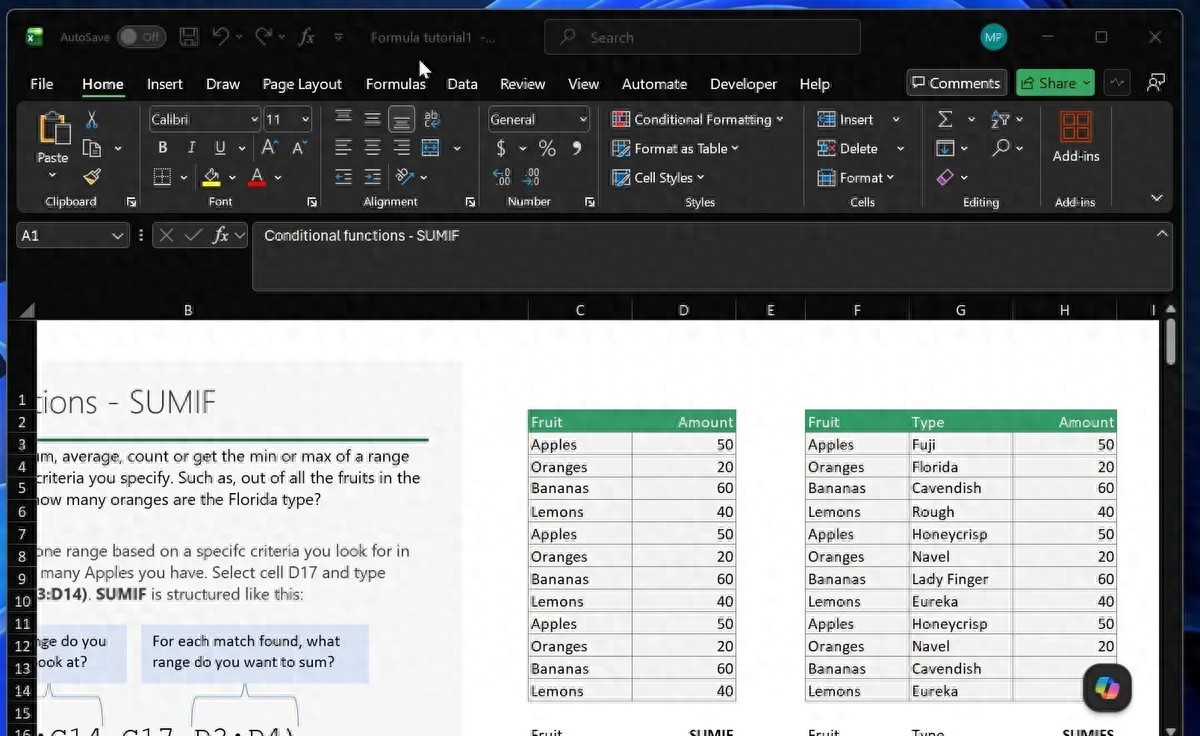Switch to the Developer tab
The image size is (1200, 736).
coord(743,84)
